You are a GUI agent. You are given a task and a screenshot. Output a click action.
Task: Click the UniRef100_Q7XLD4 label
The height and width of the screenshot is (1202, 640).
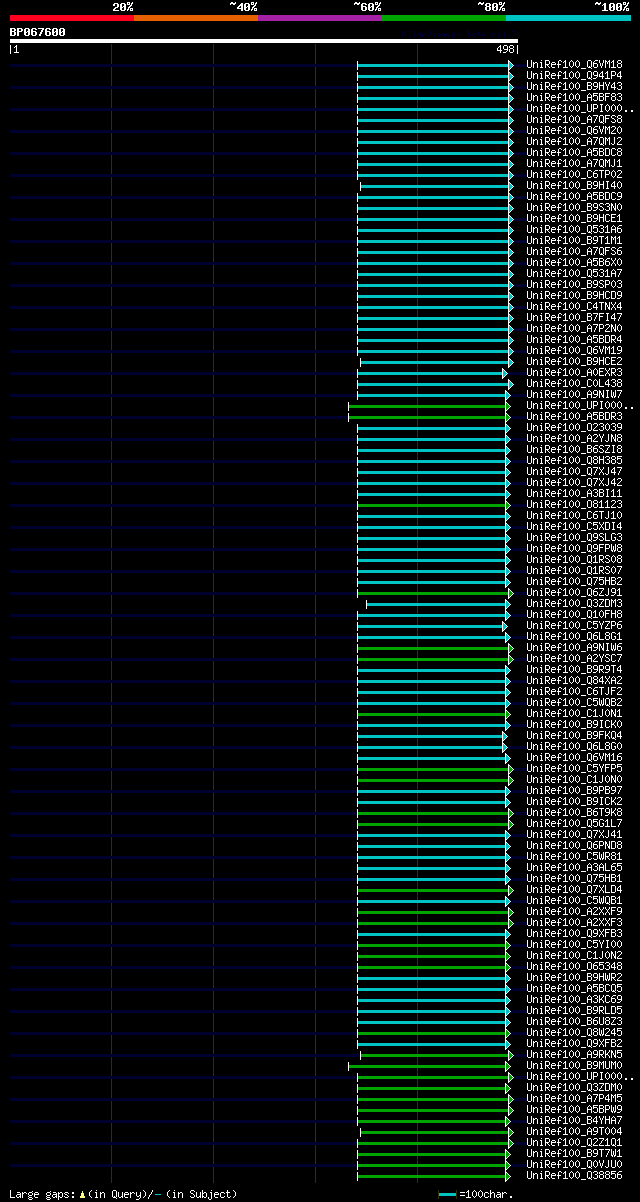click(574, 889)
